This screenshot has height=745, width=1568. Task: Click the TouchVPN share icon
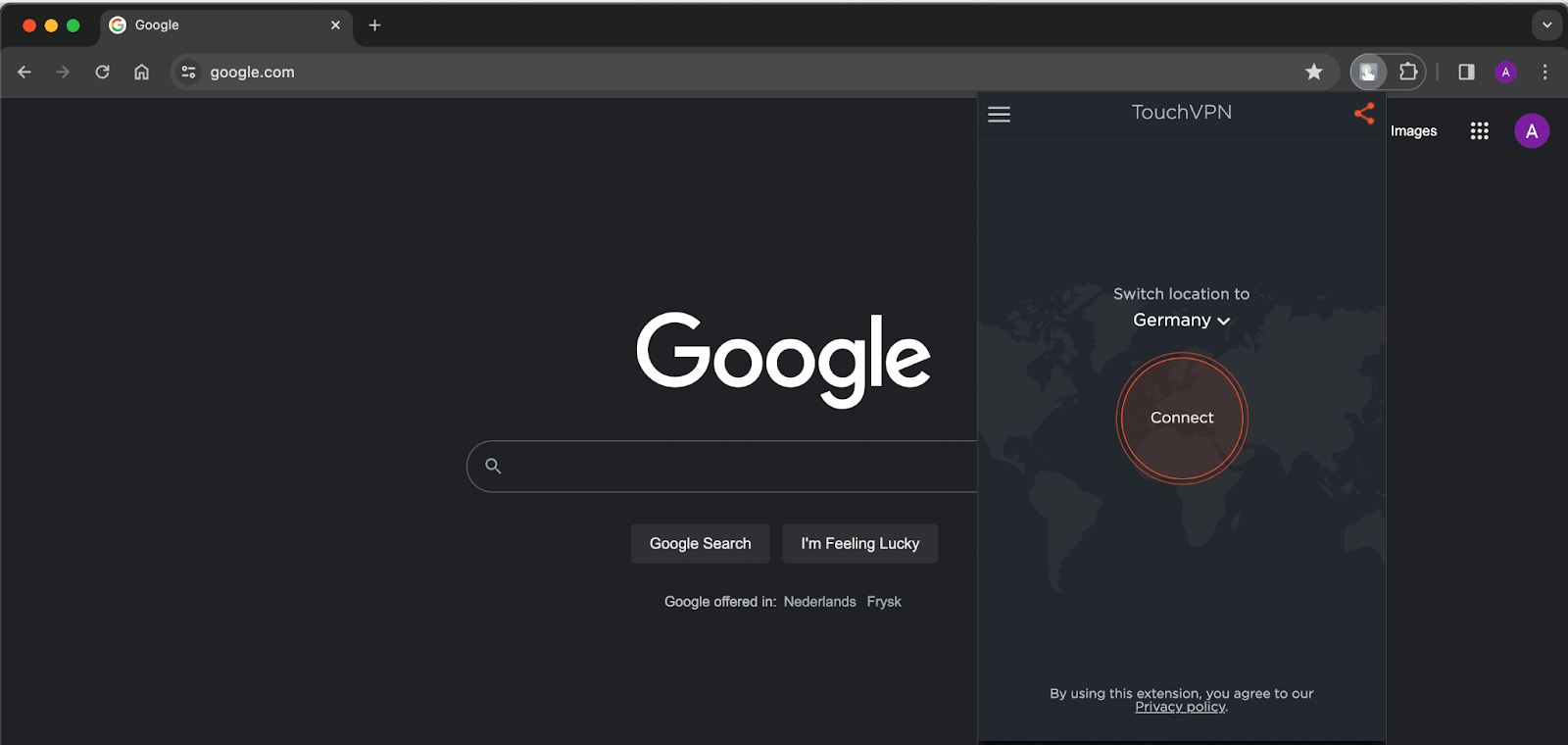[x=1364, y=114]
